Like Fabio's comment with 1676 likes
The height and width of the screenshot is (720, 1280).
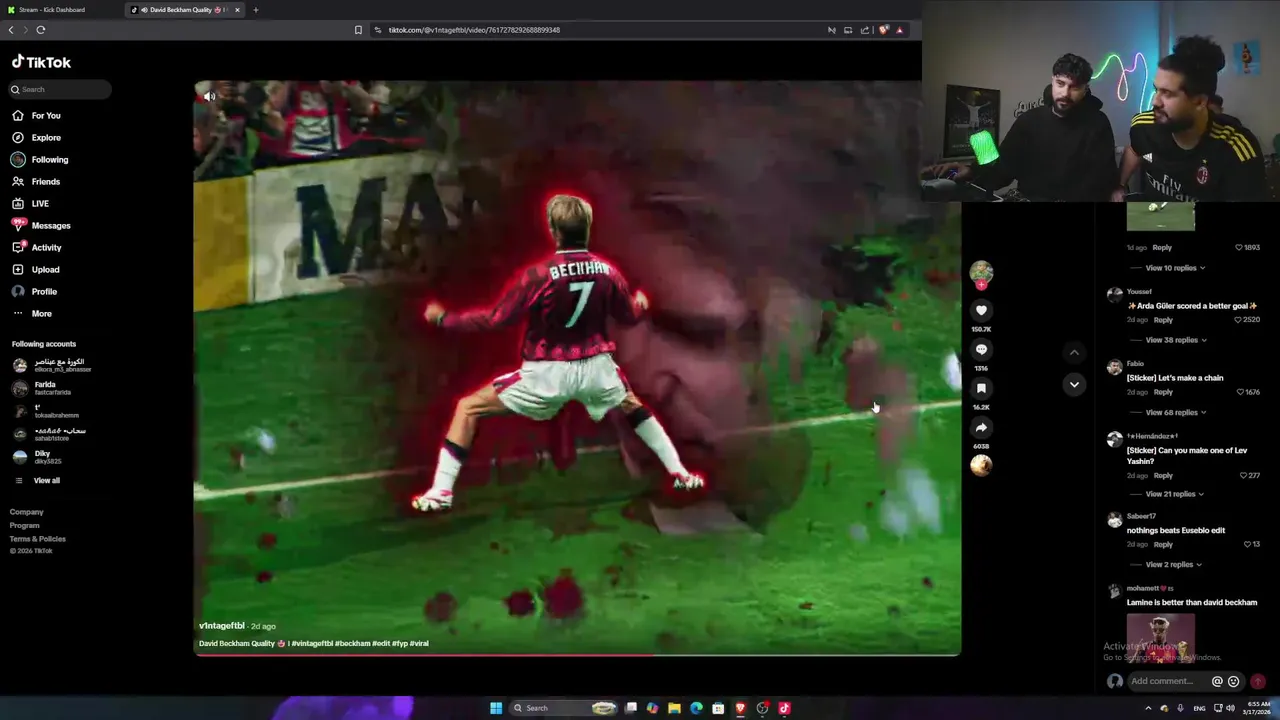[1238, 392]
